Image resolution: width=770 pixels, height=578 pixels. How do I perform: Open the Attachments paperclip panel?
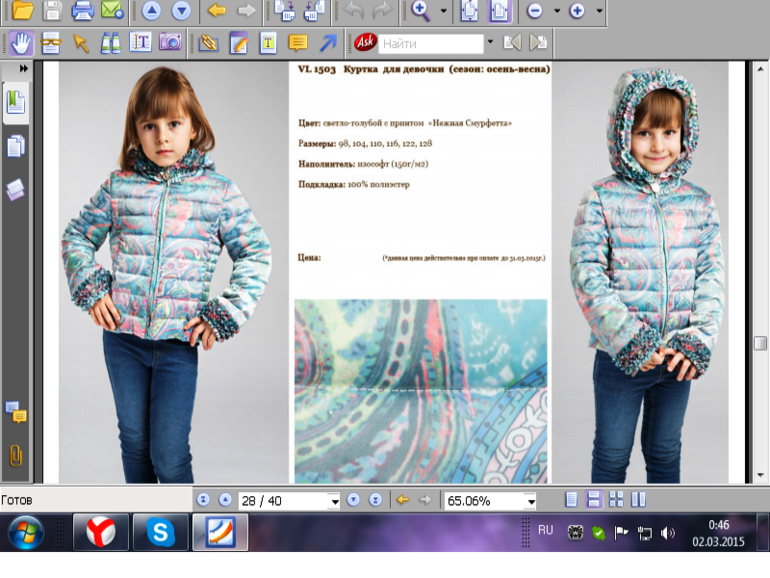pos(16,455)
